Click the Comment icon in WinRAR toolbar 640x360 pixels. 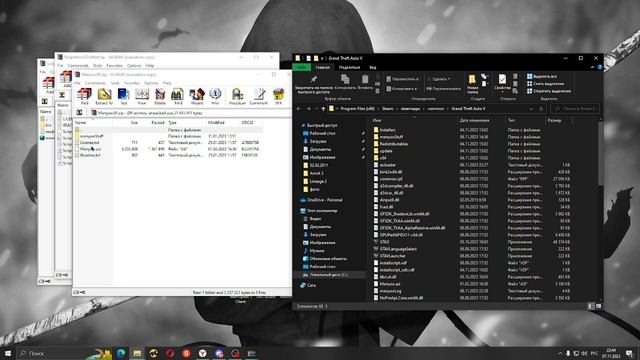point(259,96)
